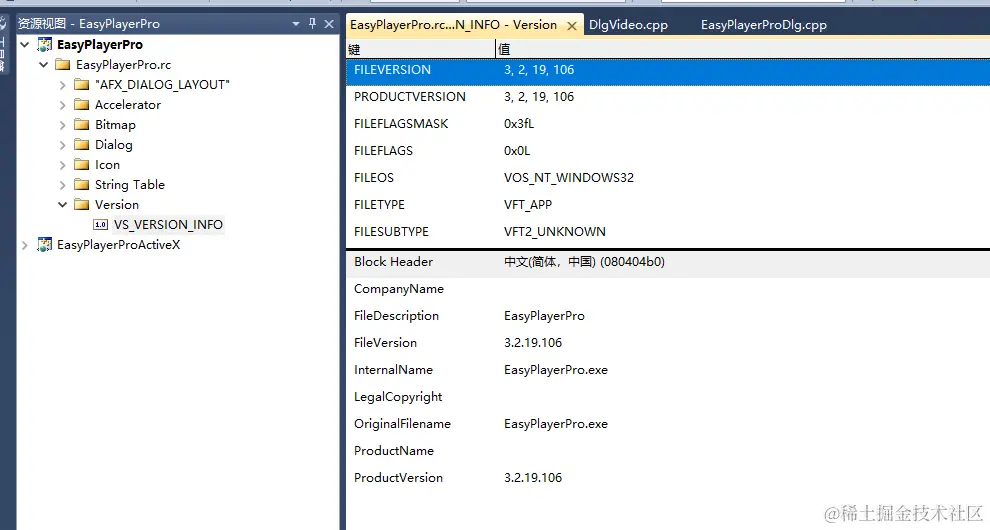Click the VS_VERSION_INFO resource icon
Image resolution: width=990 pixels, height=530 pixels.
coord(100,225)
